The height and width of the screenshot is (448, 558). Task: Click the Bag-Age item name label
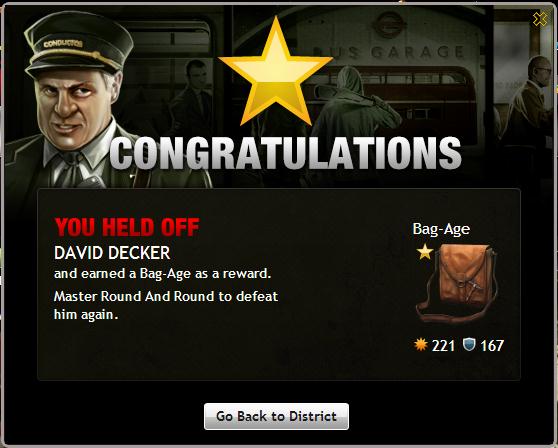441,229
